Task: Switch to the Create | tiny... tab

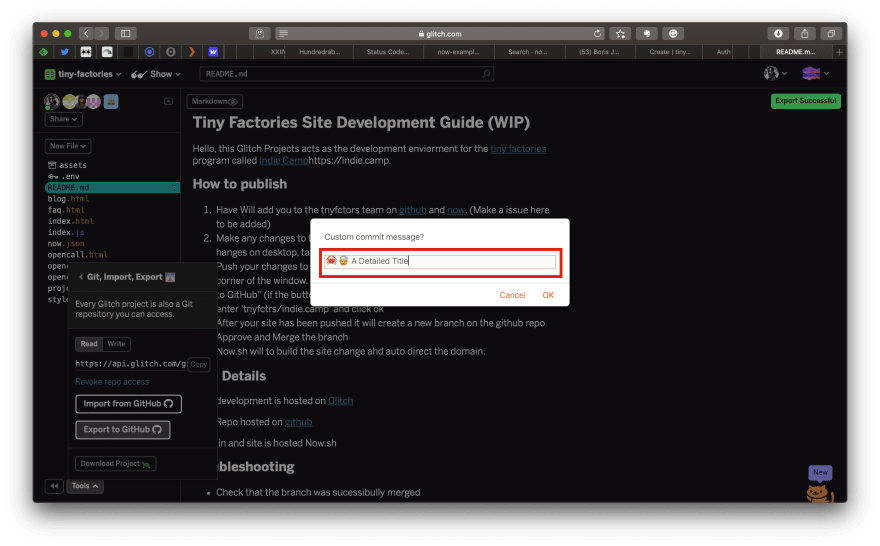Action: (x=670, y=52)
